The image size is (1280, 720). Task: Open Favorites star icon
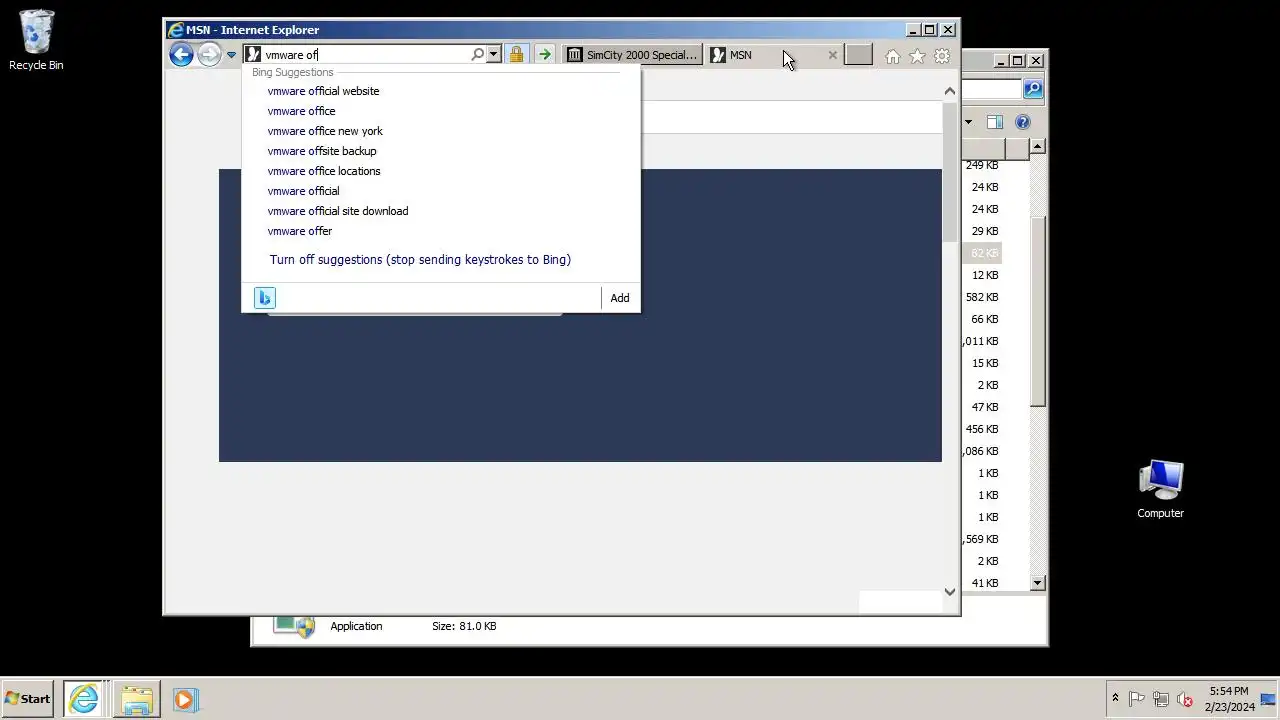[x=917, y=57]
